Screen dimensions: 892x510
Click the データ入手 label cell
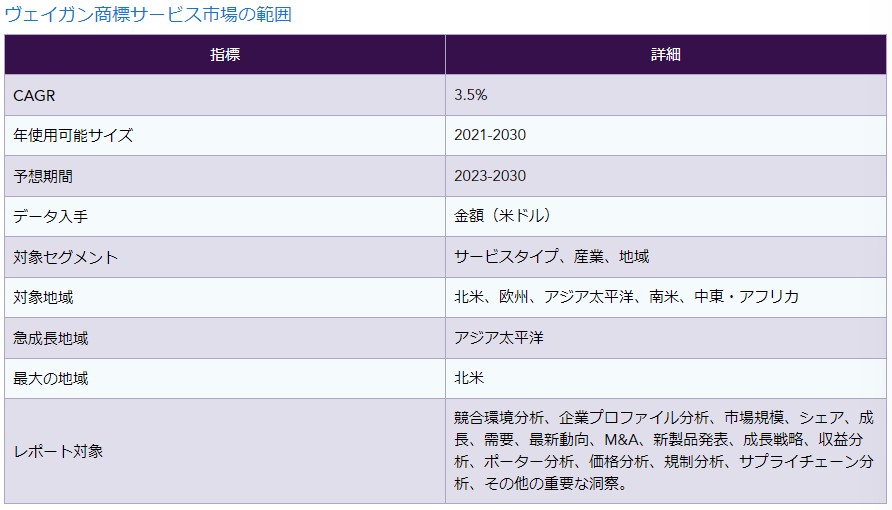coord(51,216)
